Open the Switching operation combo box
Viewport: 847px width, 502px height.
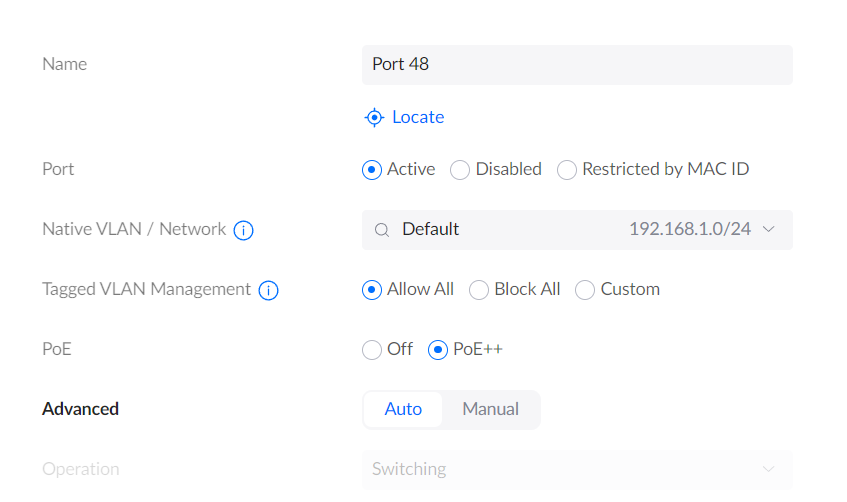[x=577, y=470]
